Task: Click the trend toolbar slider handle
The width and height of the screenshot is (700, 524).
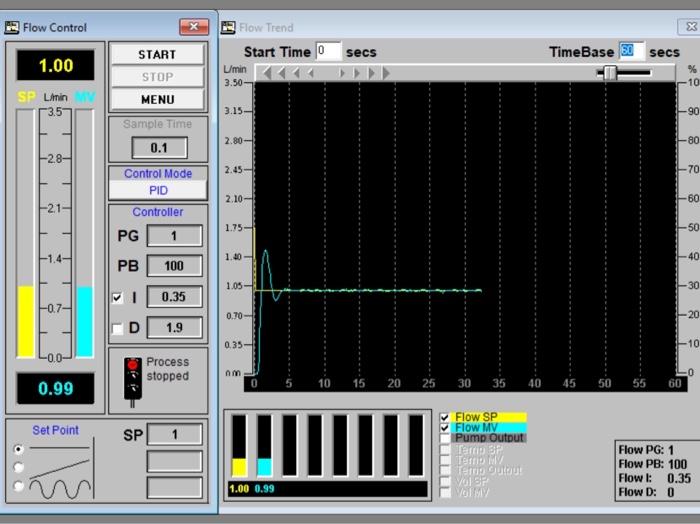Action: coord(610,73)
